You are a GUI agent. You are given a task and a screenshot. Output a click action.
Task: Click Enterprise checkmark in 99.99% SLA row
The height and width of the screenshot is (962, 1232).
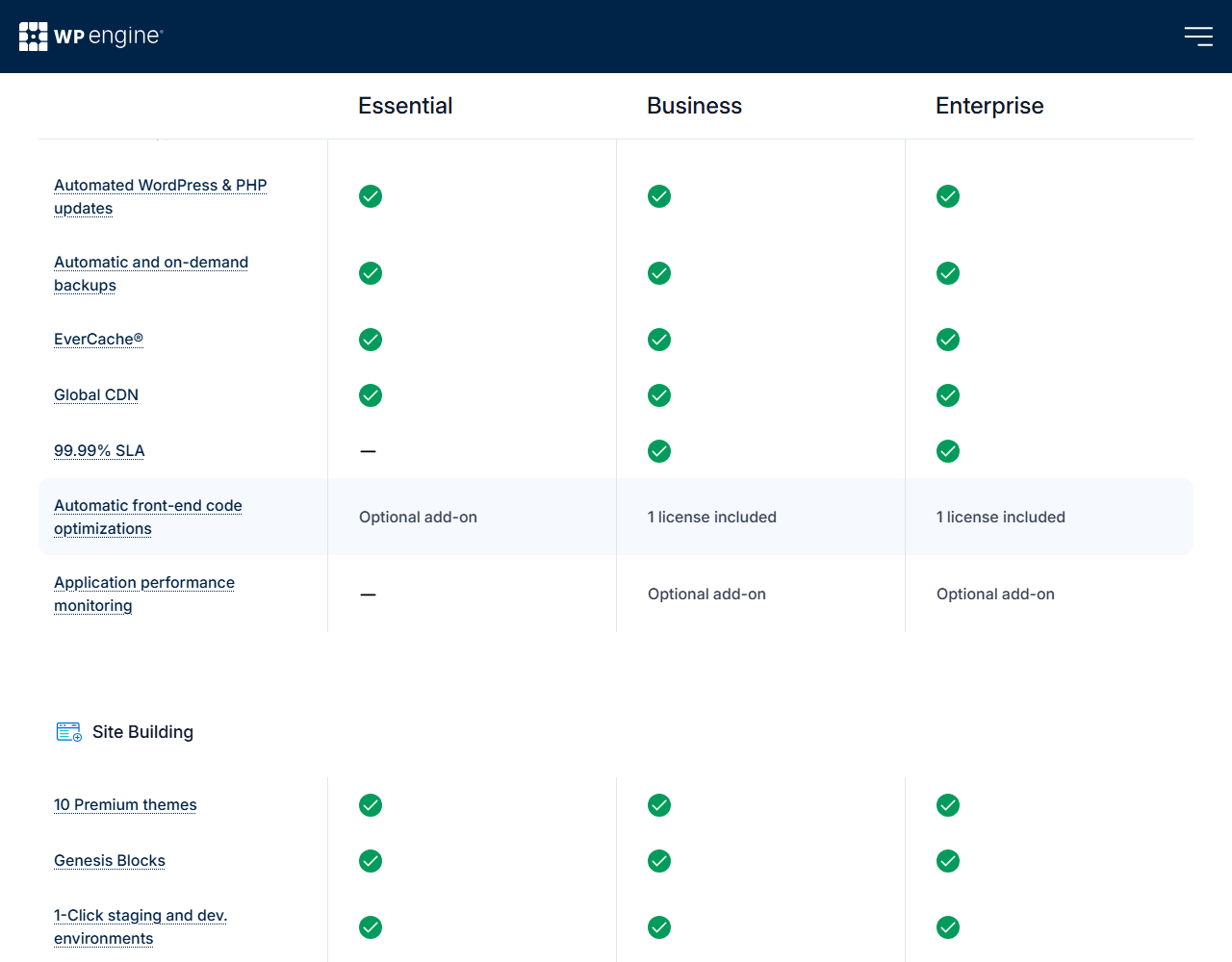pyautogui.click(x=948, y=451)
